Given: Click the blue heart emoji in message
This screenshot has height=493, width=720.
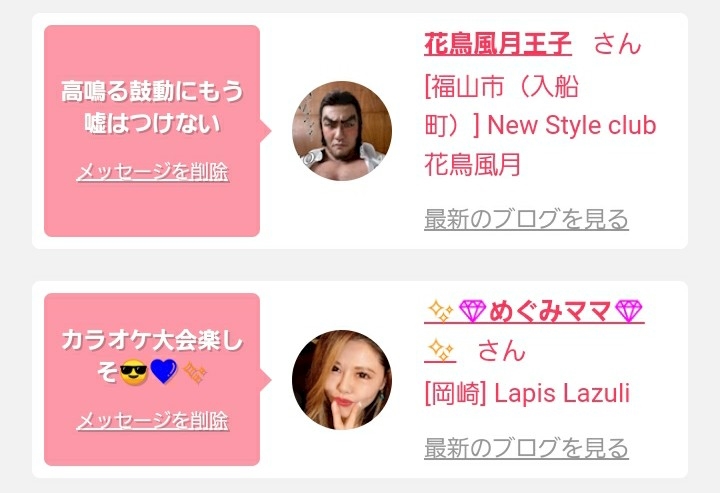Looking at the screenshot, I should (163, 371).
